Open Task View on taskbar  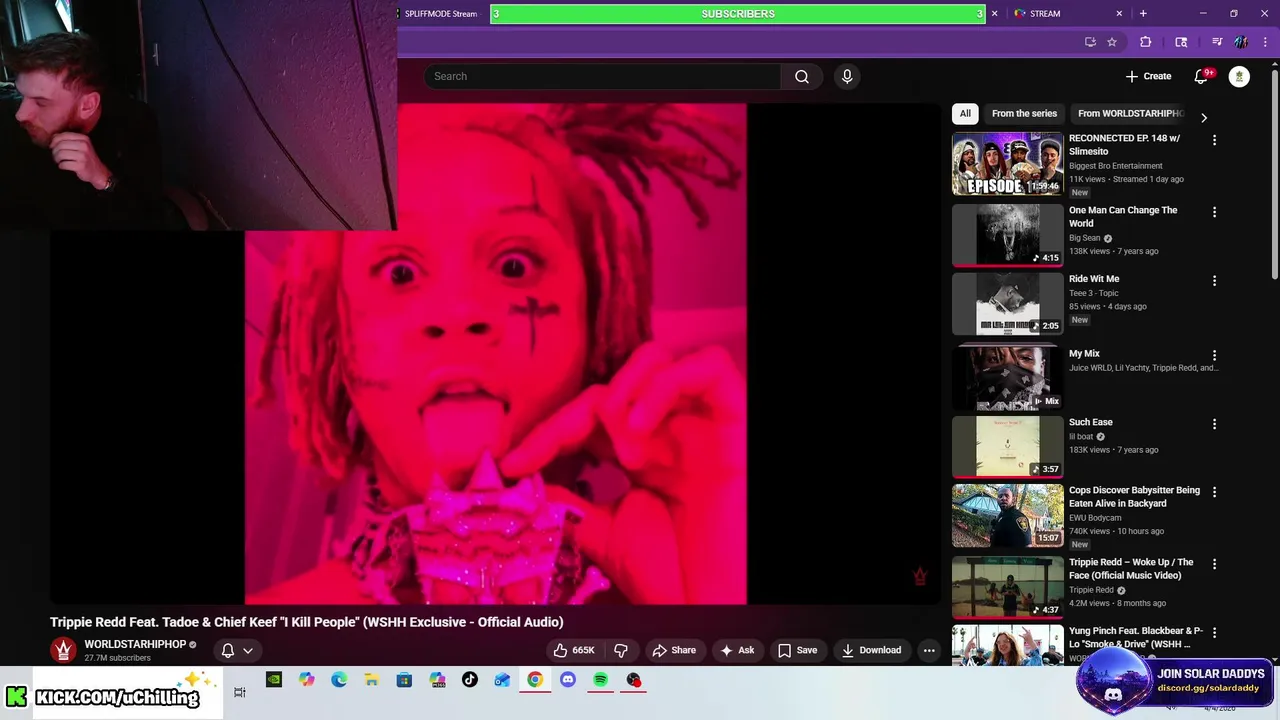coord(240,691)
